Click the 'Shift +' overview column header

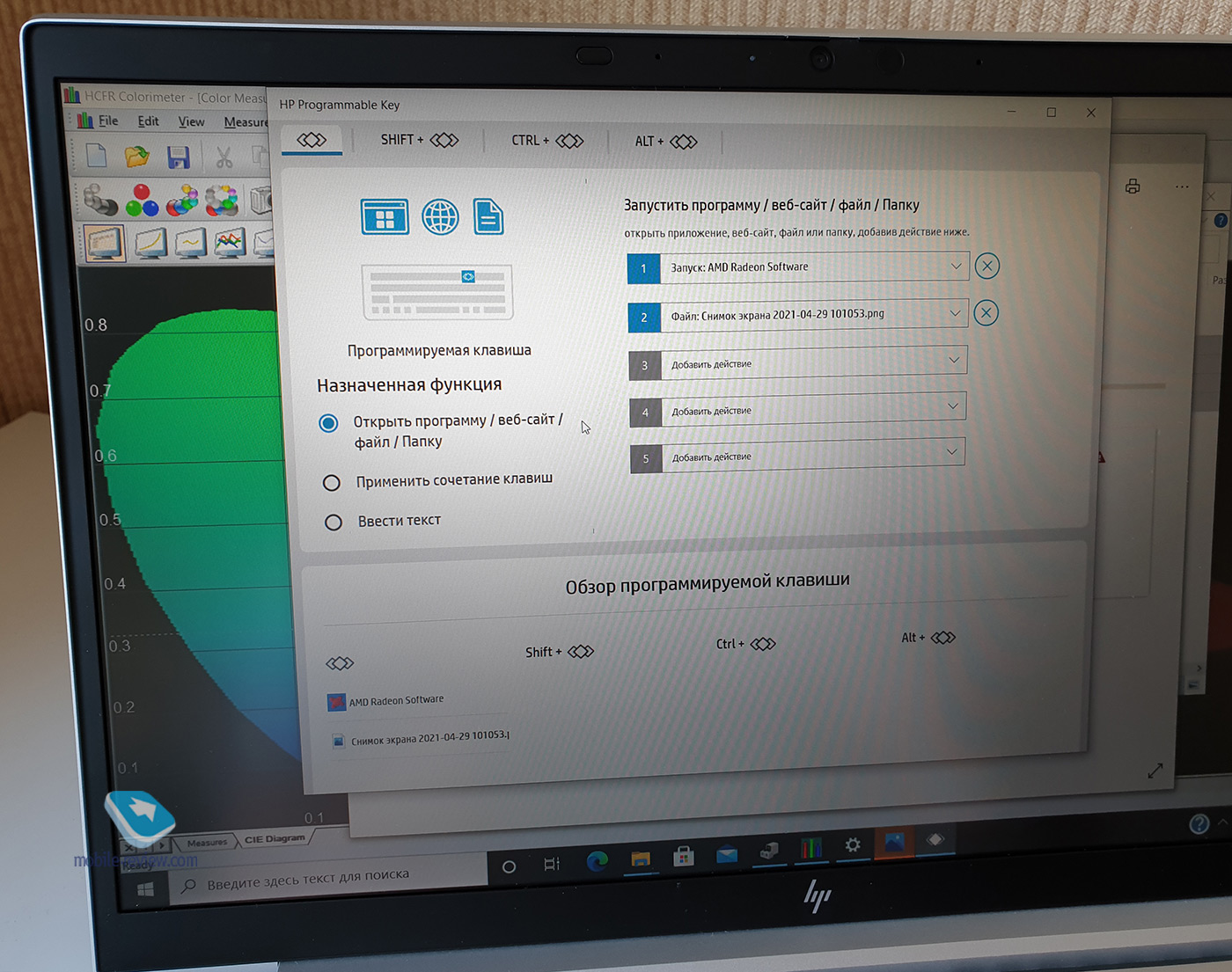tap(560, 652)
